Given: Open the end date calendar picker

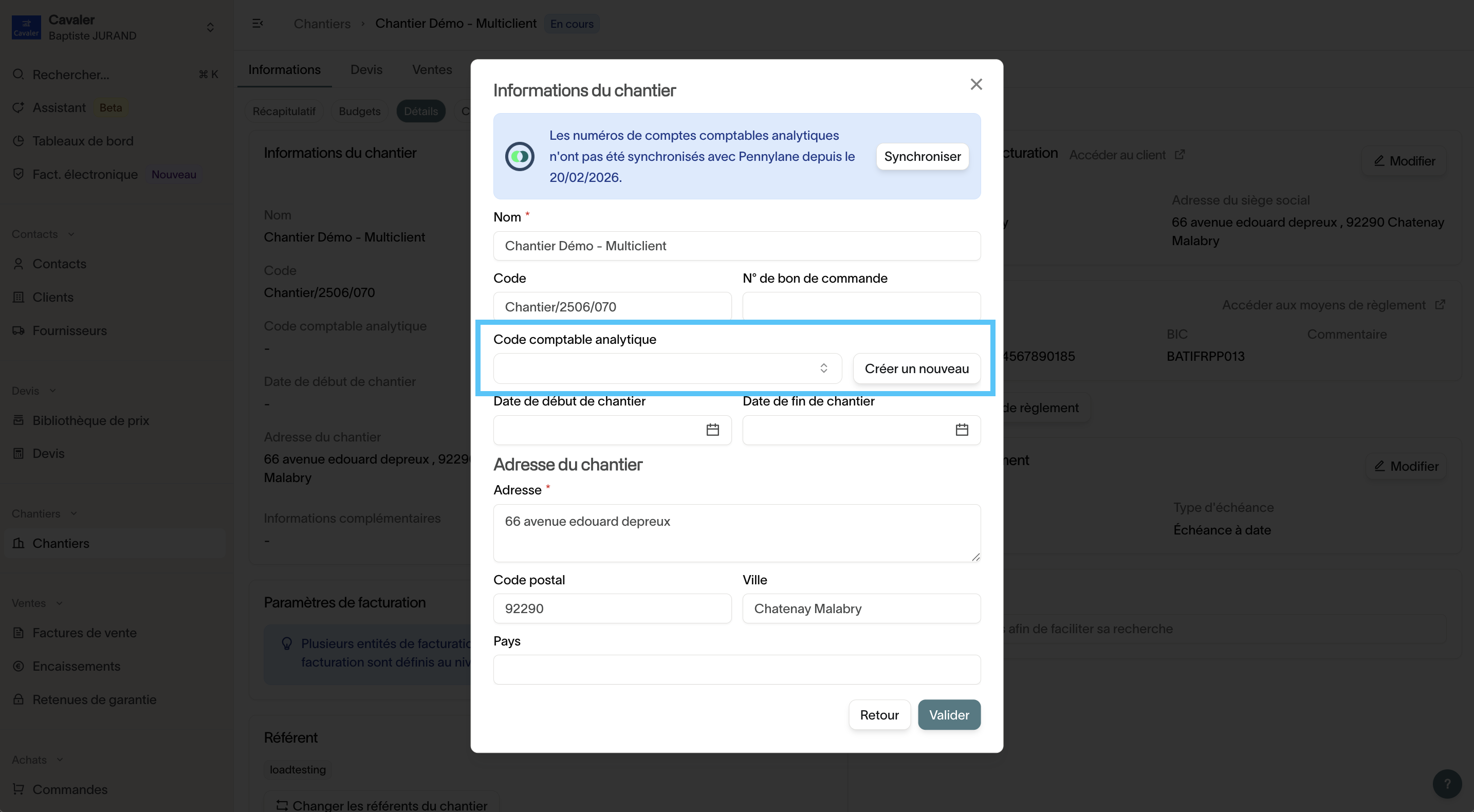Looking at the screenshot, I should pos(961,430).
